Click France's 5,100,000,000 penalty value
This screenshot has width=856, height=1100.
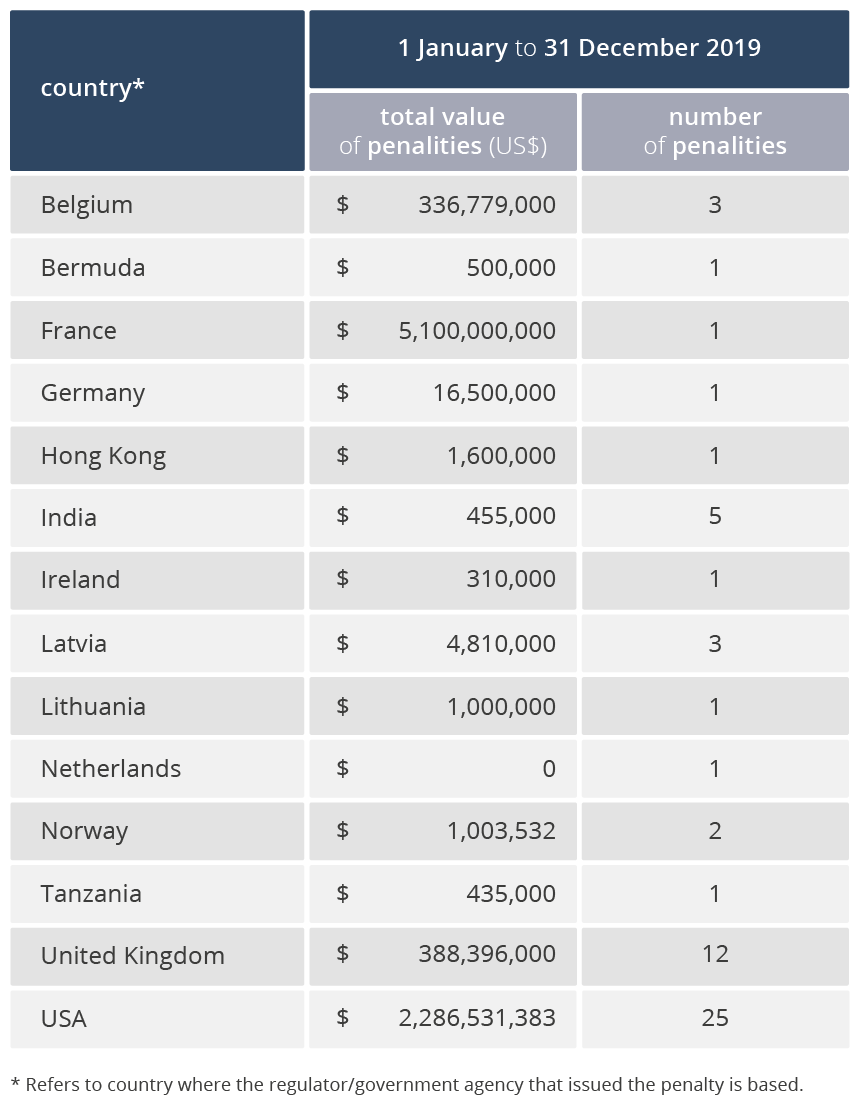[477, 330]
